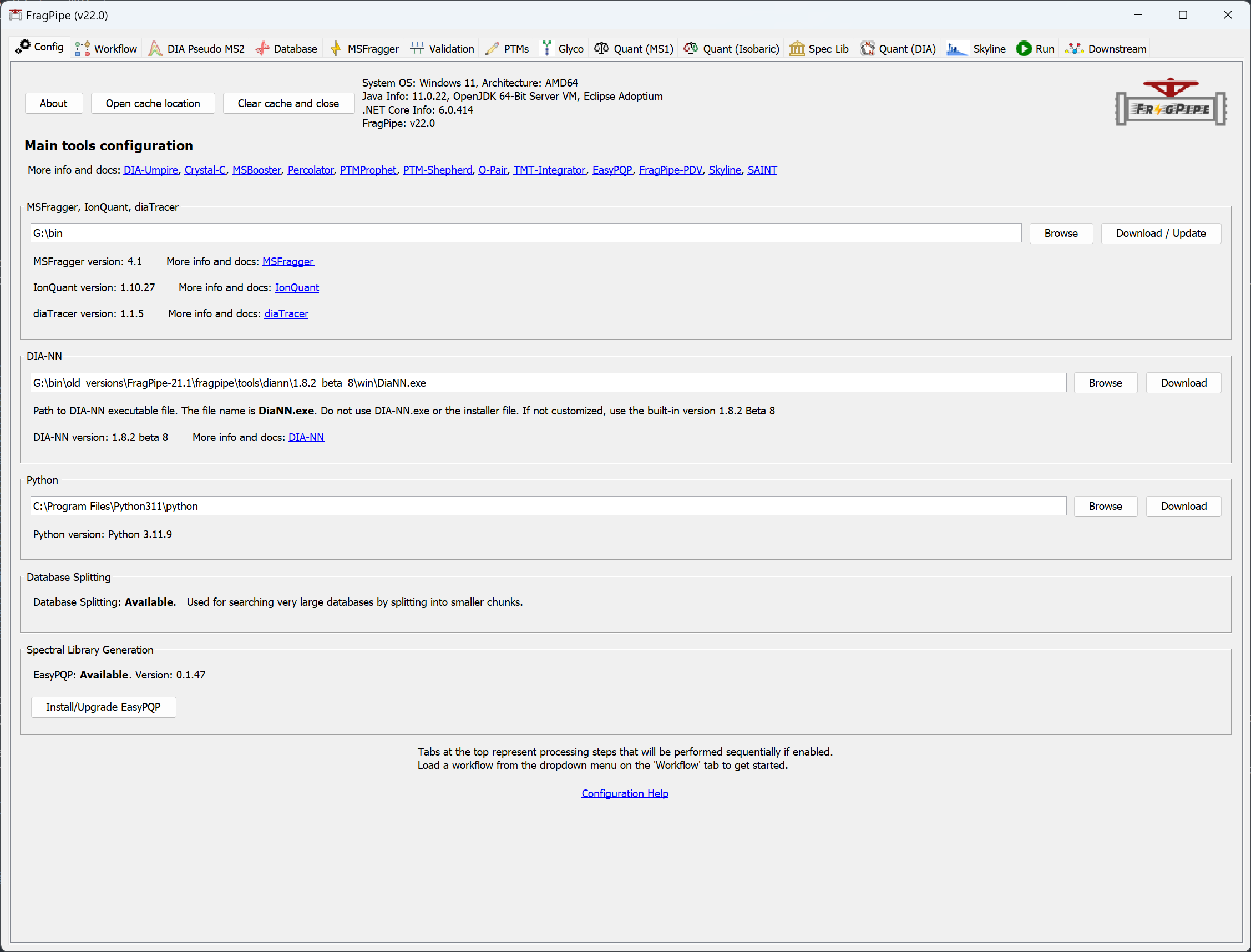This screenshot has width=1251, height=952.
Task: Click Install/Upgrade EasyPQP button
Action: [x=103, y=707]
